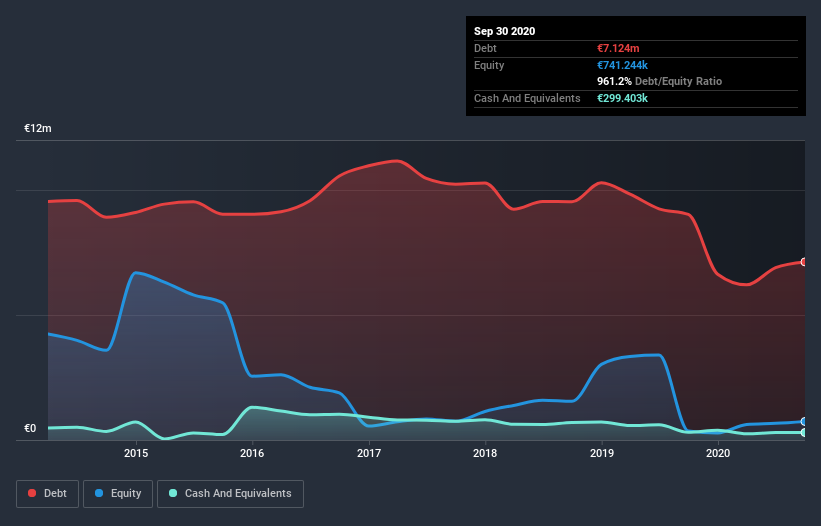Click the Debt label in tooltip
The image size is (821, 526).
pos(485,48)
